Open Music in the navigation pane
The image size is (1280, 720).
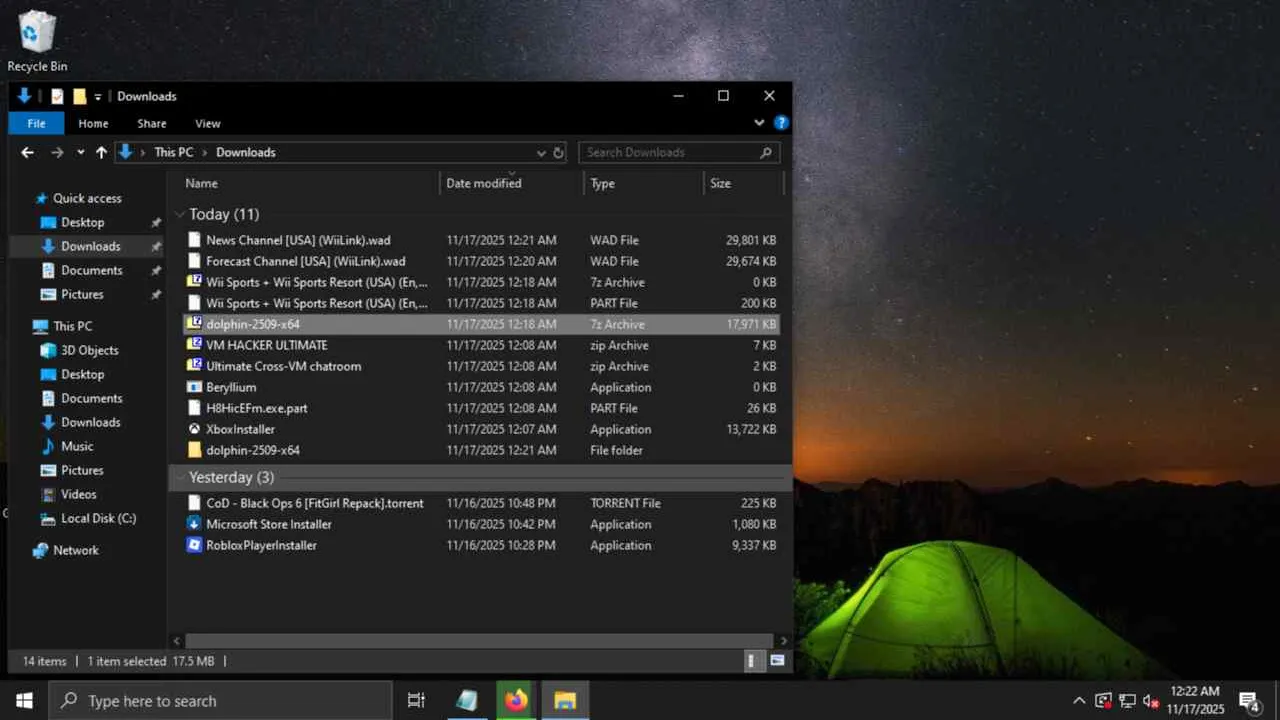pyautogui.click(x=77, y=446)
